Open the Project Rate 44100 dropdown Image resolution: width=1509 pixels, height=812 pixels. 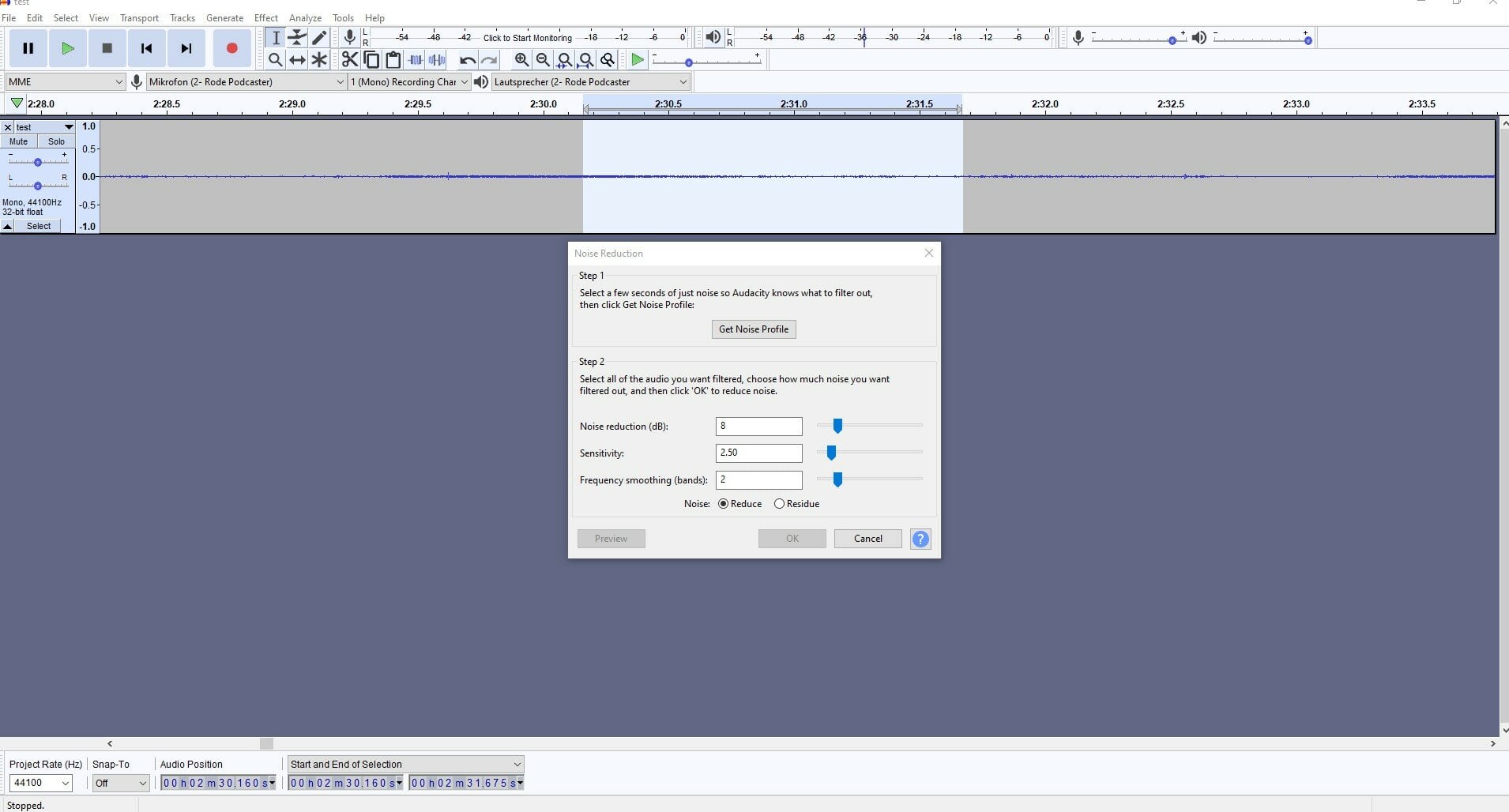[x=40, y=783]
